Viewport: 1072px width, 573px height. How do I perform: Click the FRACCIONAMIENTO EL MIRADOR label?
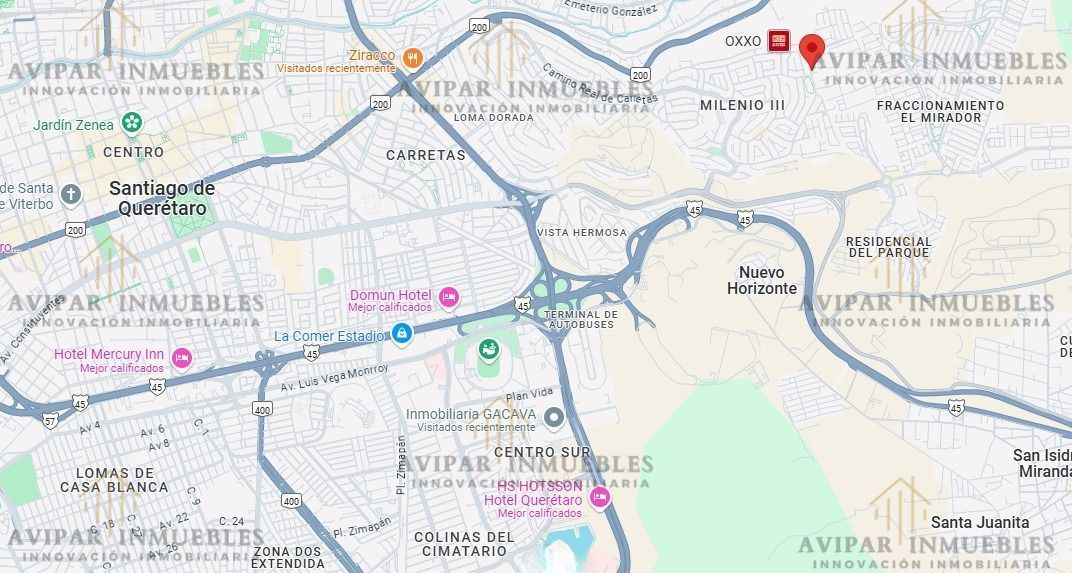click(x=941, y=111)
